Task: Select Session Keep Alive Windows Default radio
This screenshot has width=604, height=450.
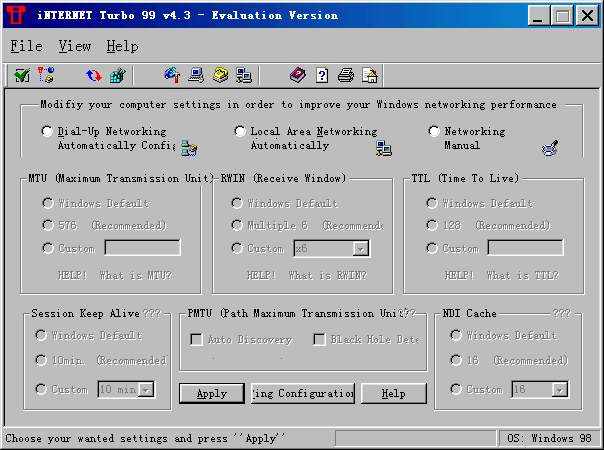Action: point(41,335)
